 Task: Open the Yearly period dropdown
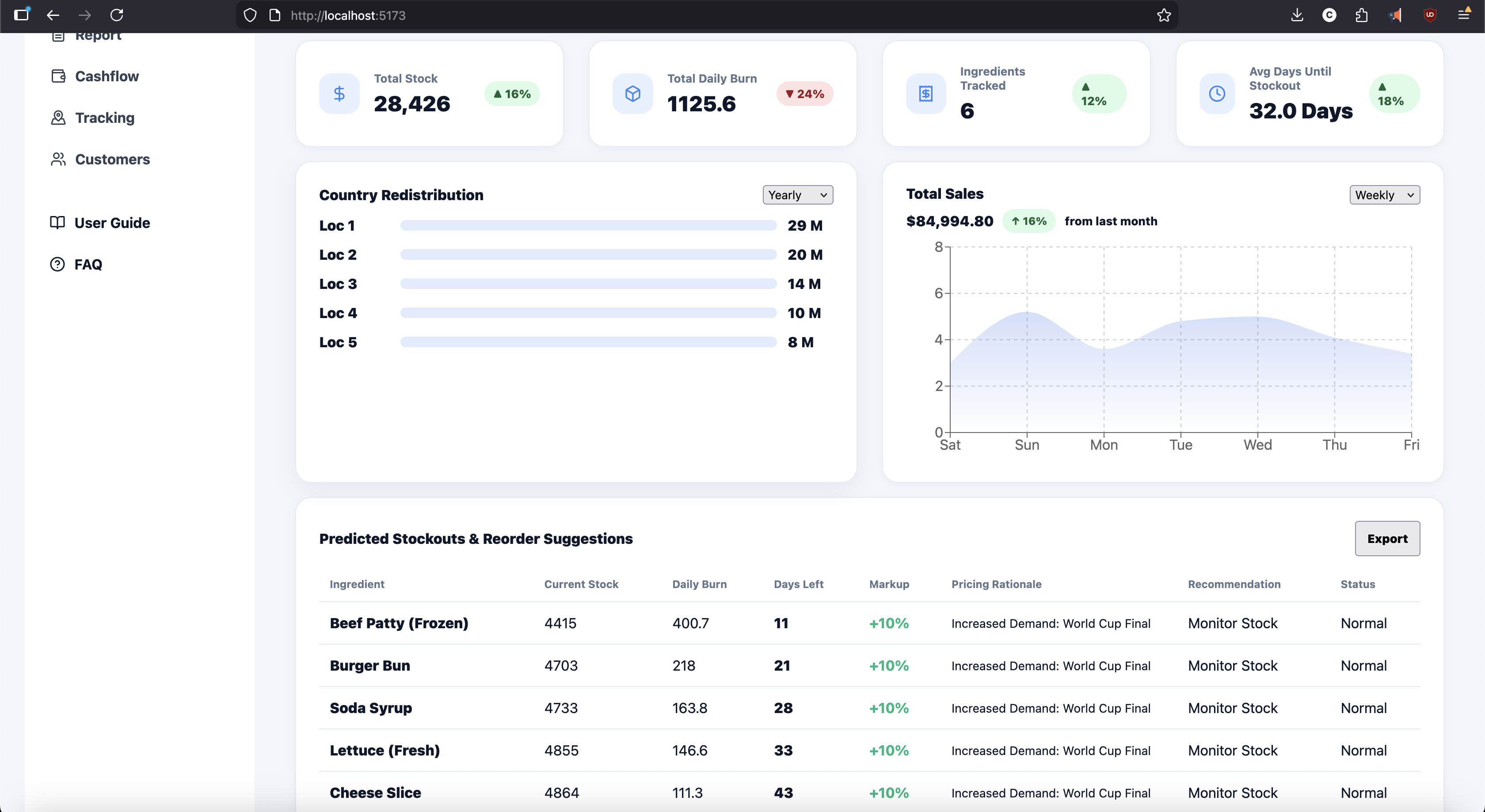[x=797, y=195]
